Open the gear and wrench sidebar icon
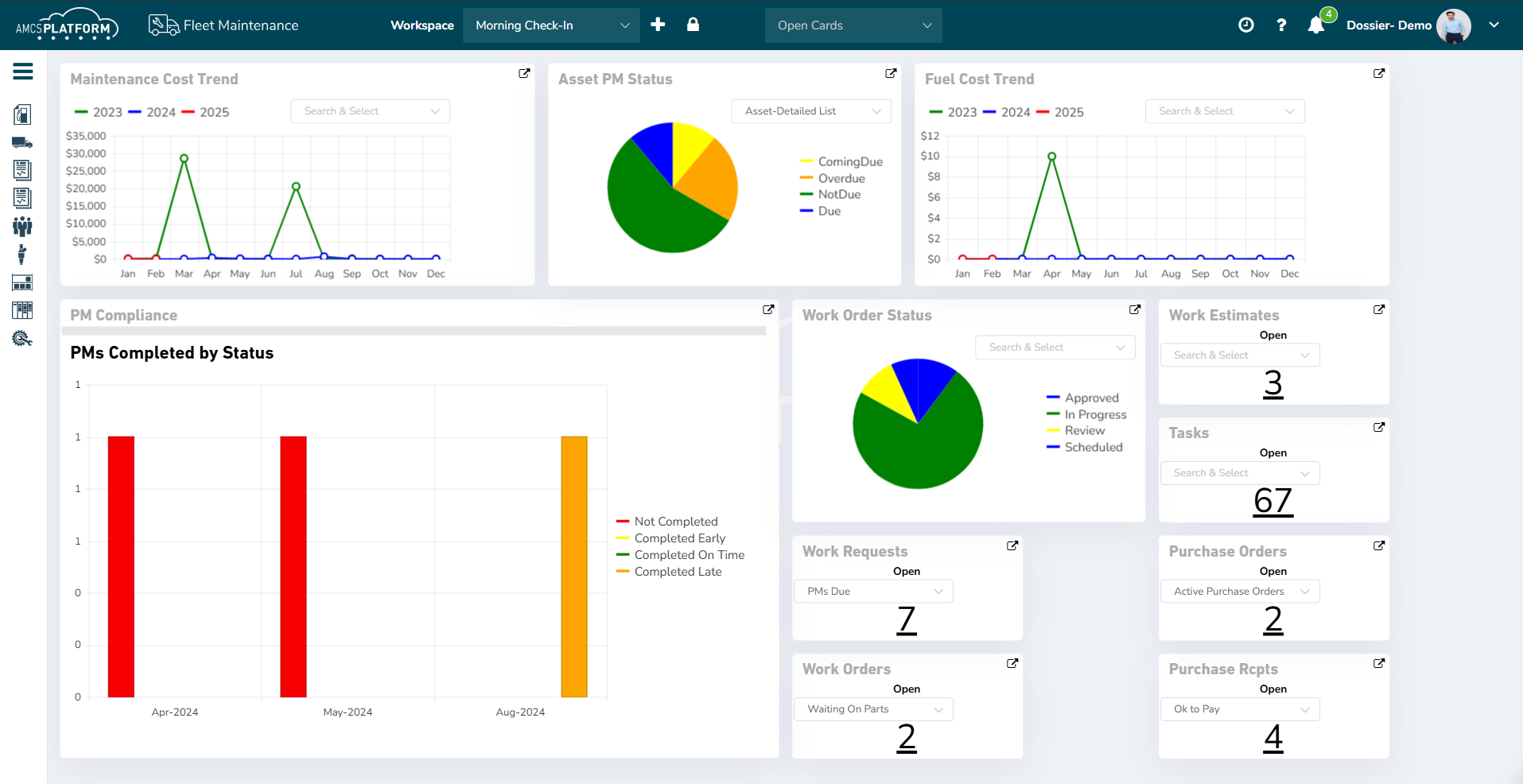Image resolution: width=1523 pixels, height=784 pixels. point(22,339)
